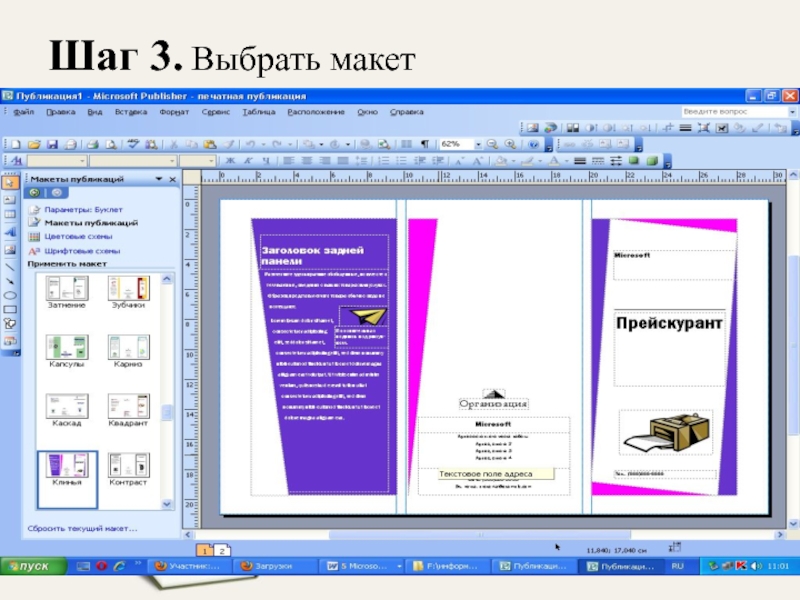The width and height of the screenshot is (800, 600).
Task: Open the Font Color dropdown arrow
Action: (566, 161)
